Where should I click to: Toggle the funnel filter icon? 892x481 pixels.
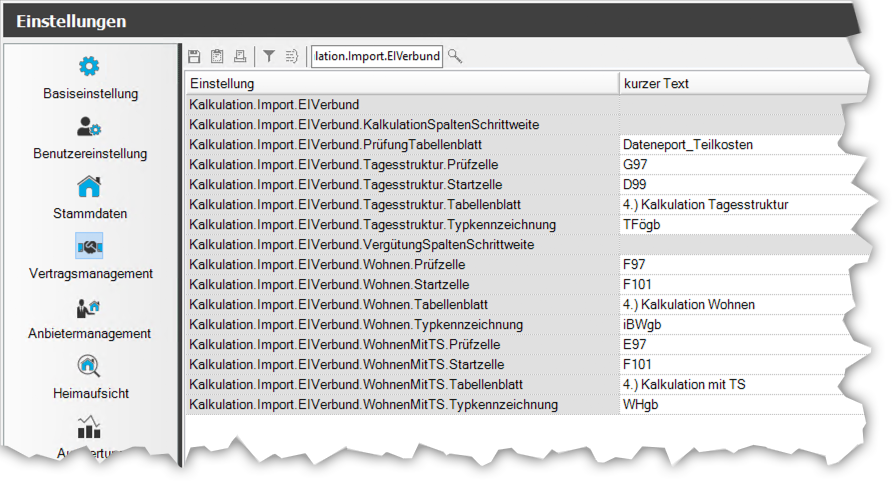(269, 56)
